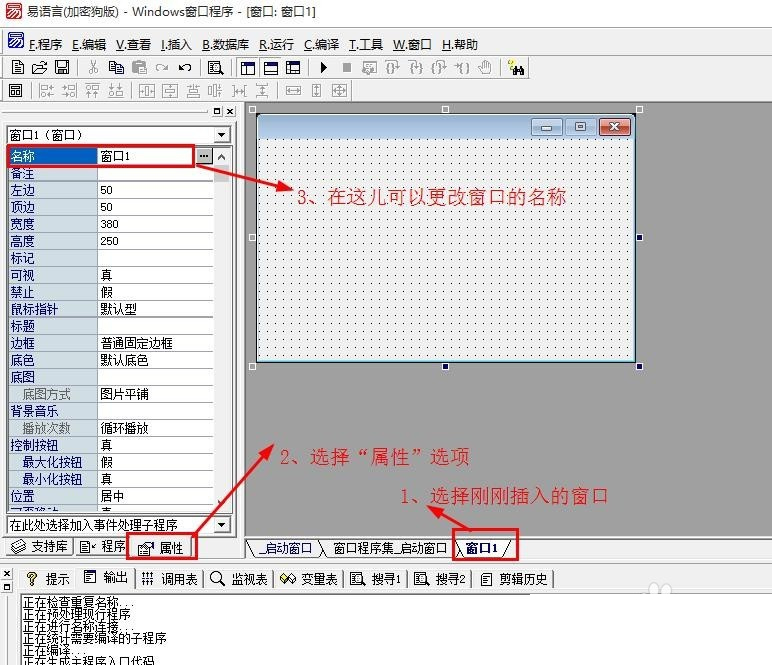Click the align right edges icon

click(x=69, y=91)
